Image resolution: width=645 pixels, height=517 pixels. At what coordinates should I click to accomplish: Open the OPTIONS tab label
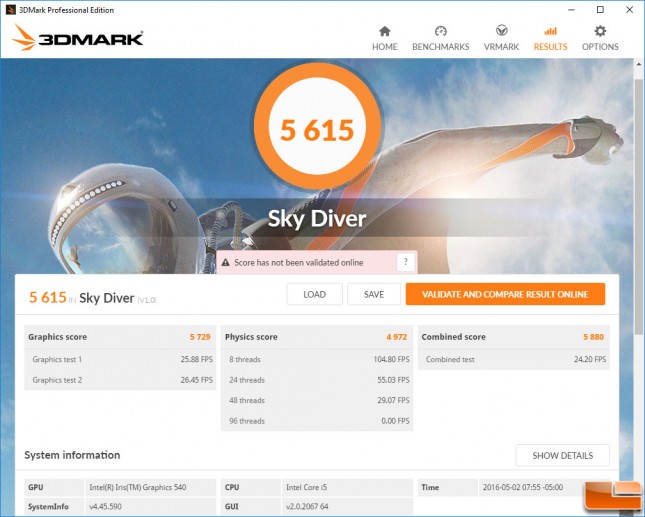point(600,47)
